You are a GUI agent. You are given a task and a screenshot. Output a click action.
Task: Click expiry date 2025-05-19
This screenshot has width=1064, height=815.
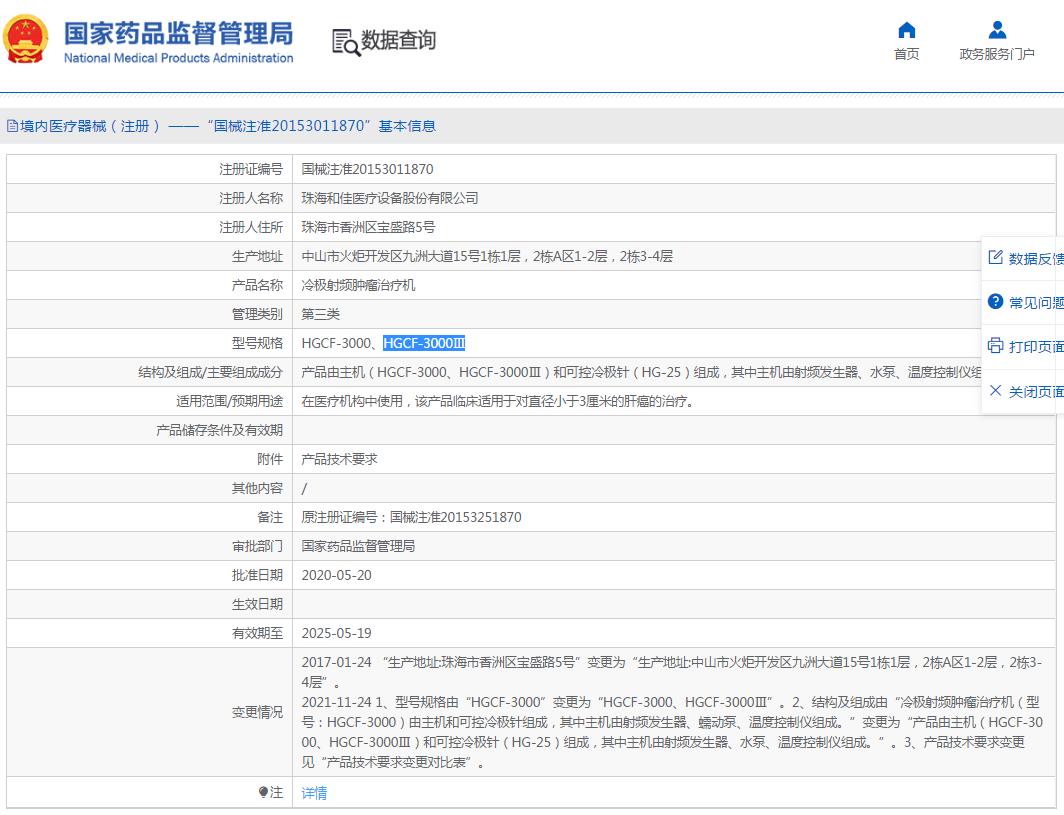[x=337, y=633]
